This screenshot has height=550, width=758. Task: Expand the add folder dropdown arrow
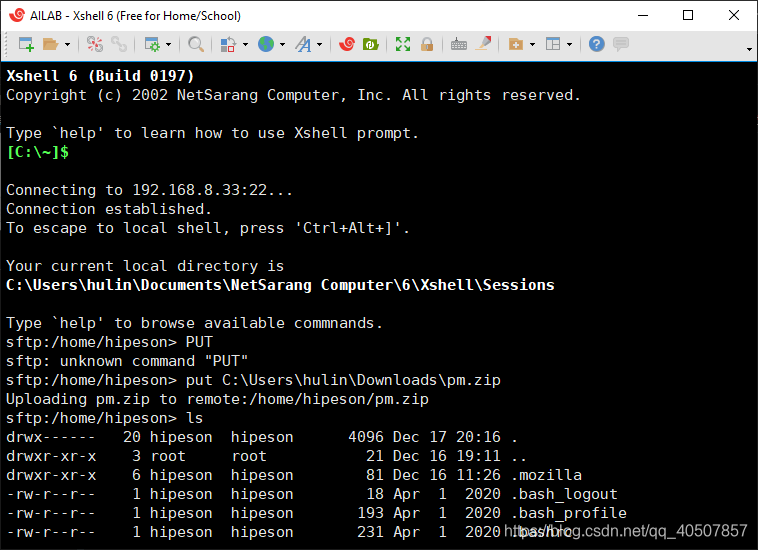click(x=532, y=44)
